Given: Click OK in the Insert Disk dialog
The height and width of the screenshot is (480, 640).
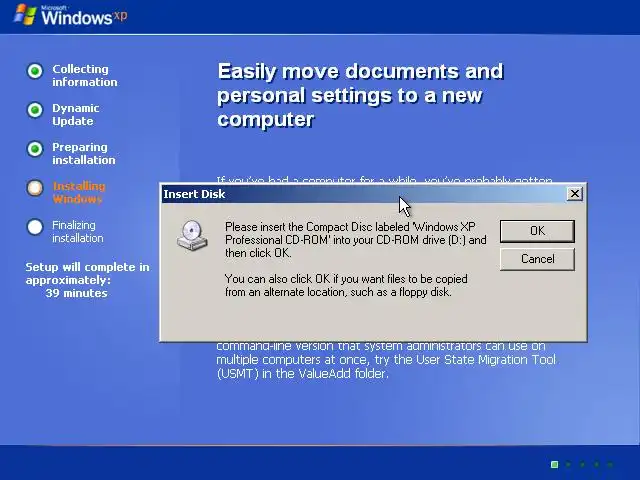Looking at the screenshot, I should [537, 231].
